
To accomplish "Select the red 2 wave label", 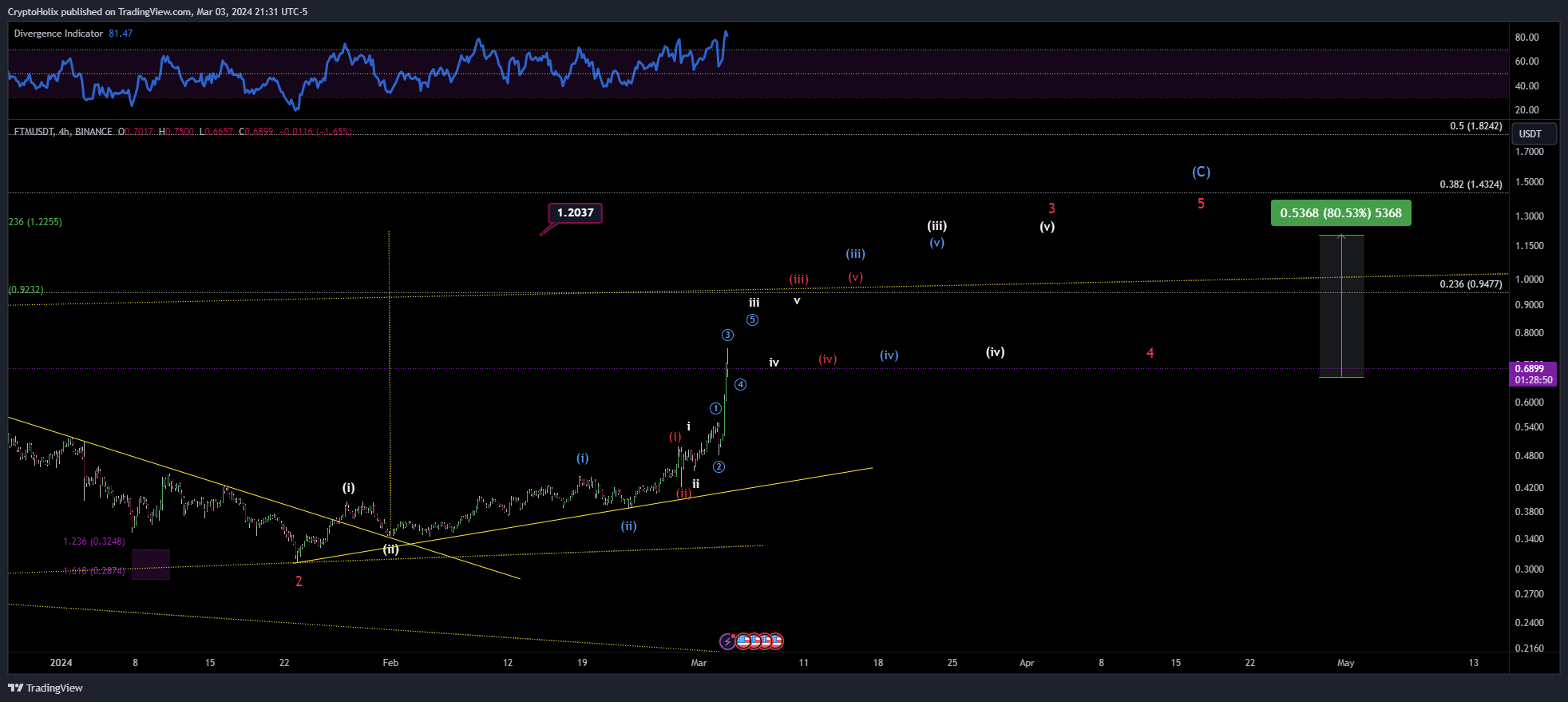I will (x=299, y=581).
